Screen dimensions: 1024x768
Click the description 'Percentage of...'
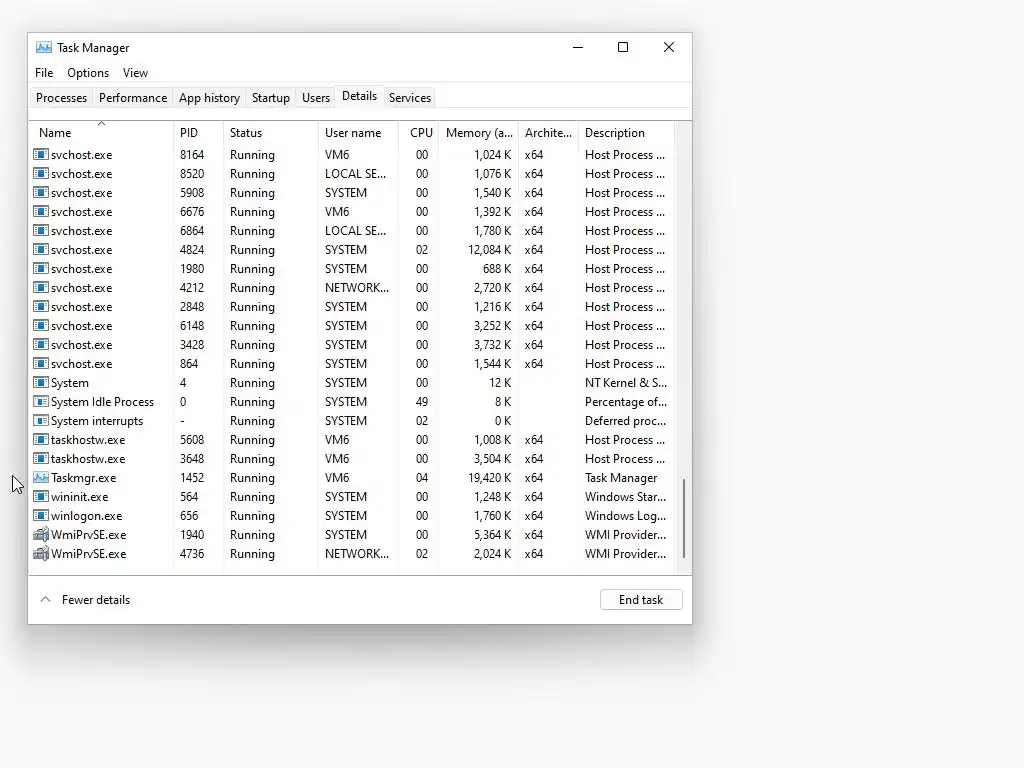pyautogui.click(x=626, y=402)
